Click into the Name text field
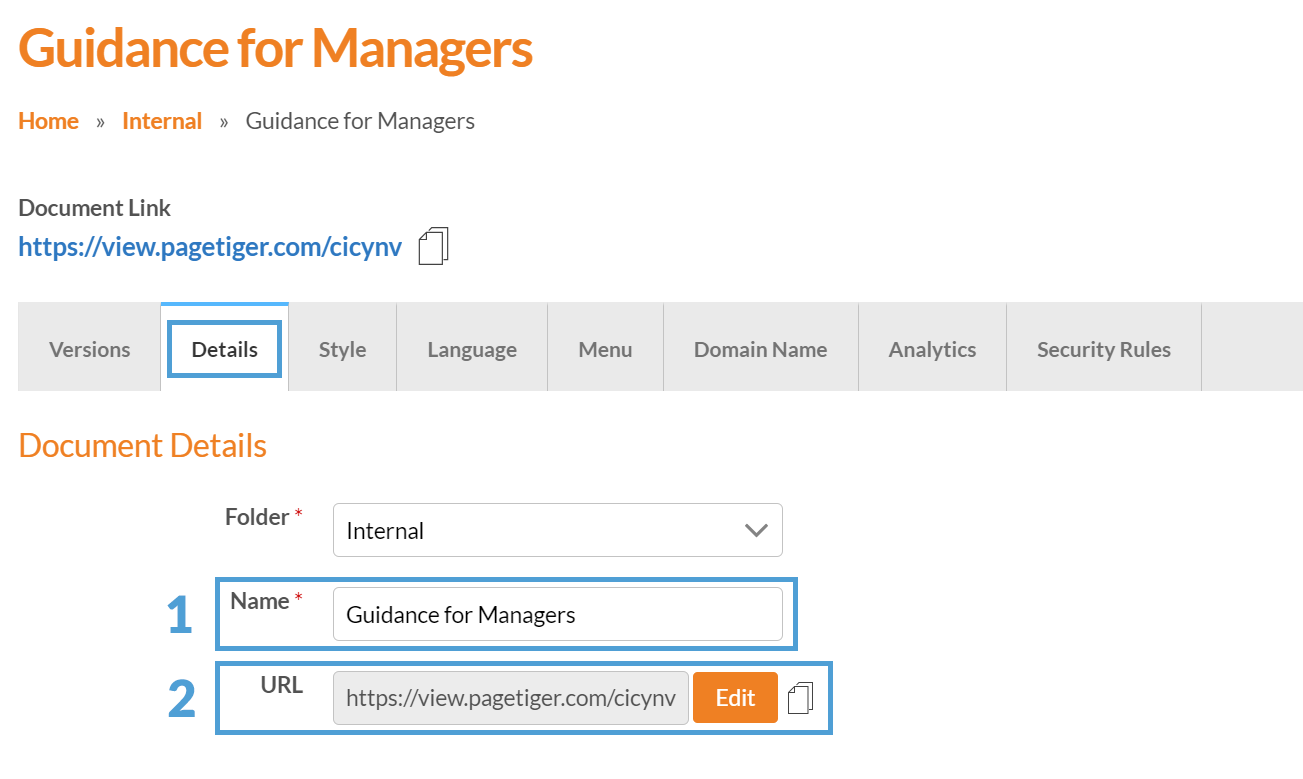The height and width of the screenshot is (779, 1303). (557, 614)
